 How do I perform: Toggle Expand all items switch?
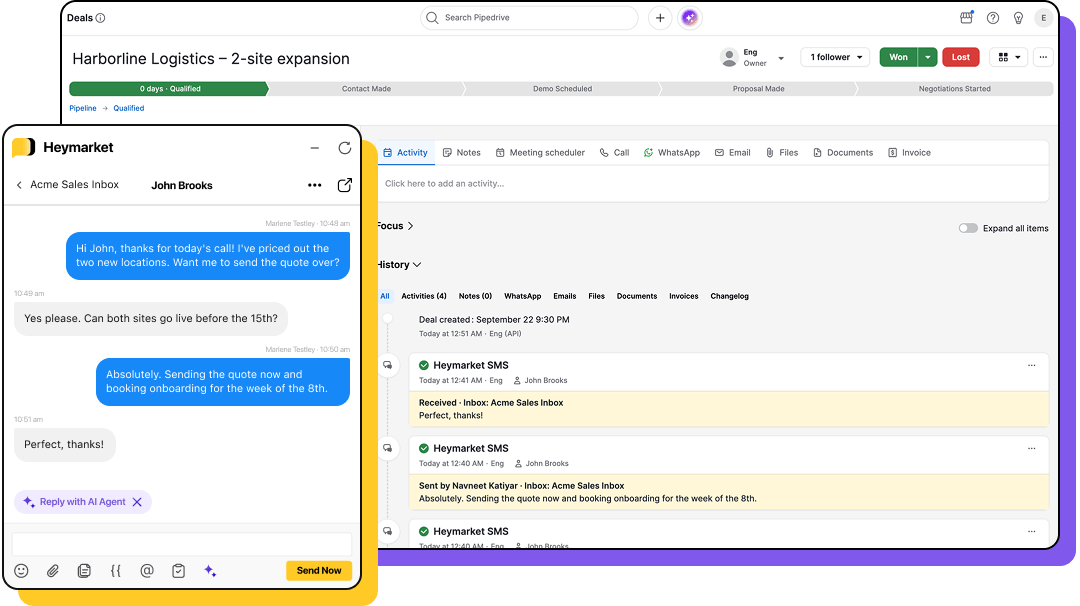968,228
